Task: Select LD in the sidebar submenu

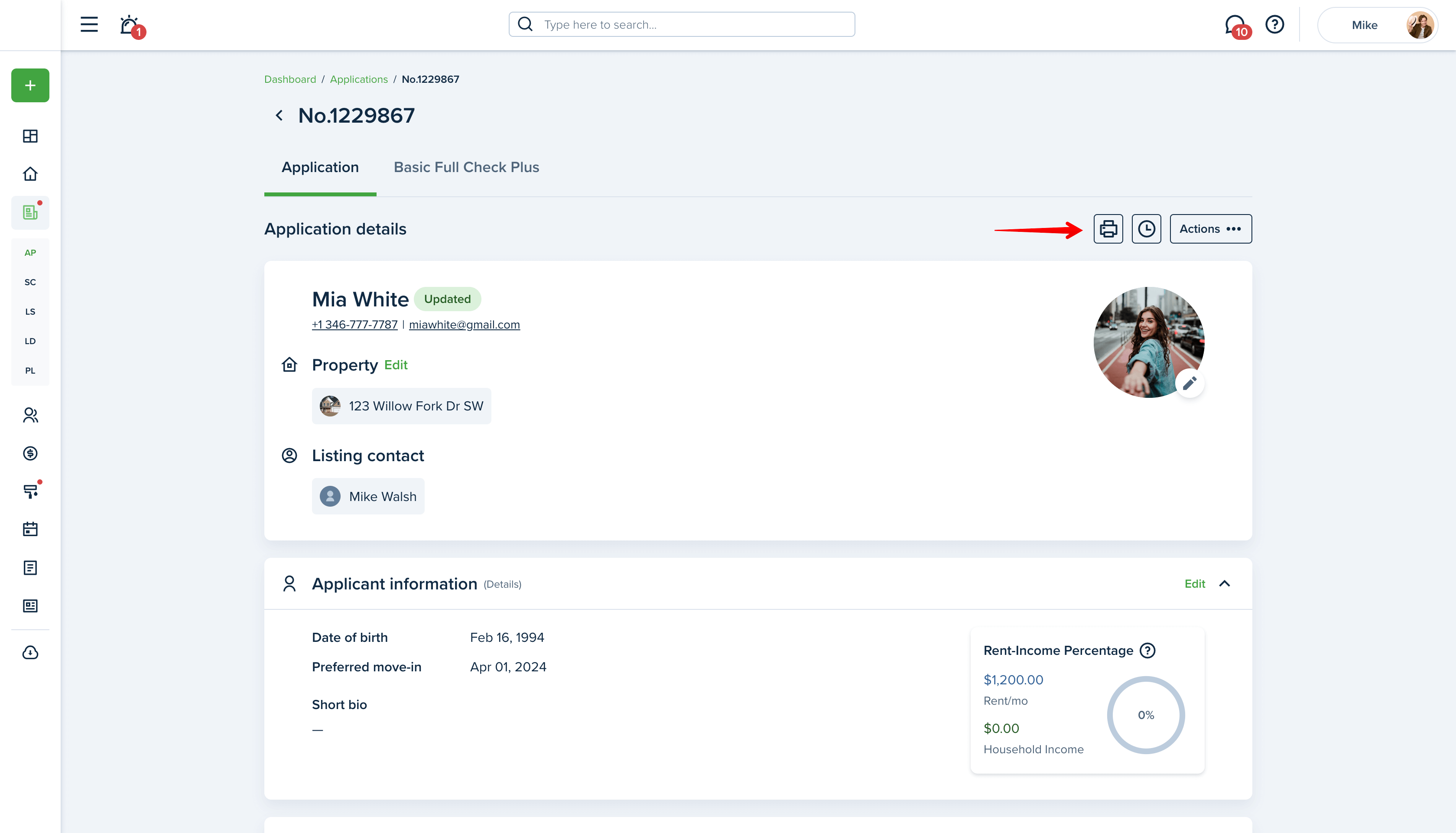Action: (x=30, y=341)
